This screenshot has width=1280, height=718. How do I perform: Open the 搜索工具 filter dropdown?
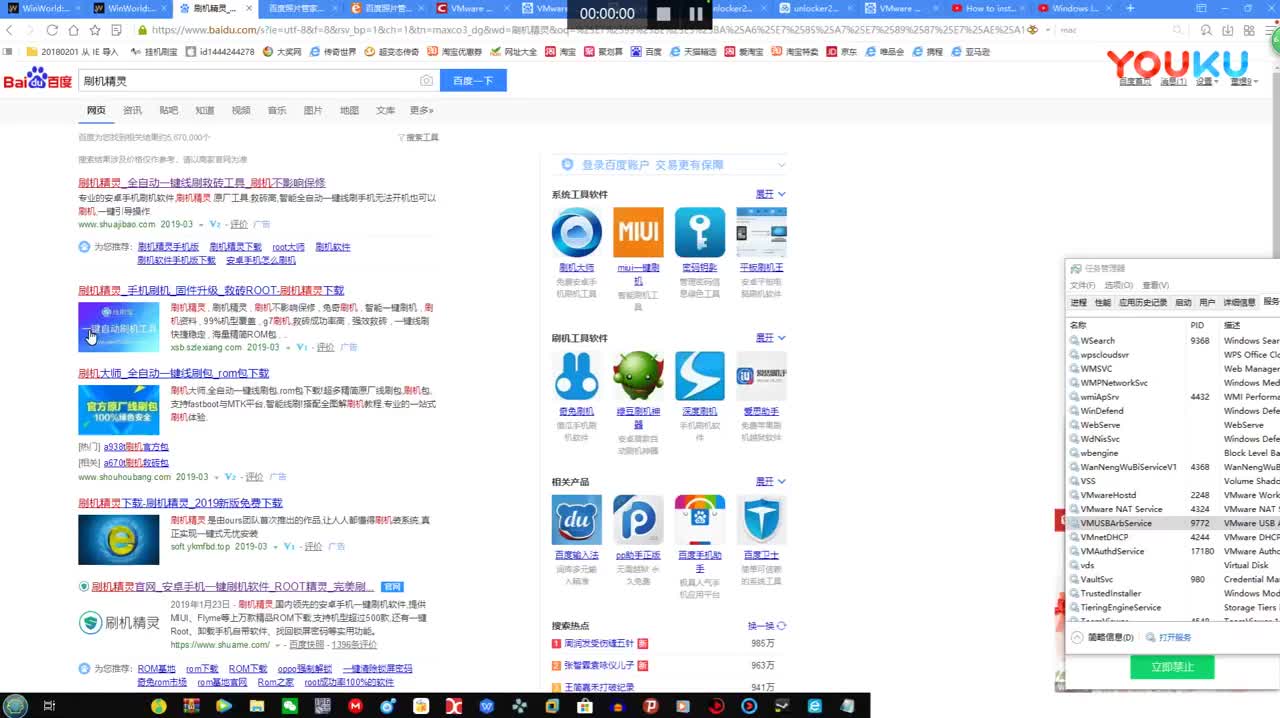[x=418, y=137]
